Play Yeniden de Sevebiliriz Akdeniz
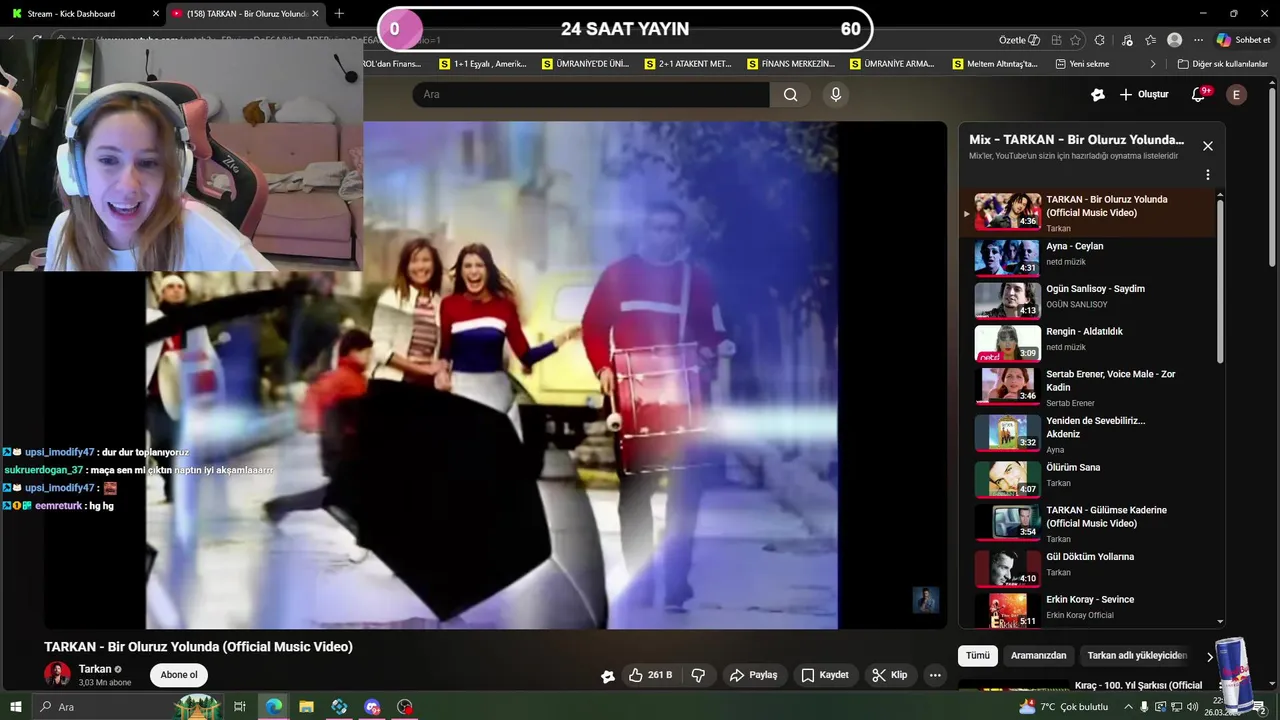This screenshot has width=1280, height=720. click(1090, 434)
